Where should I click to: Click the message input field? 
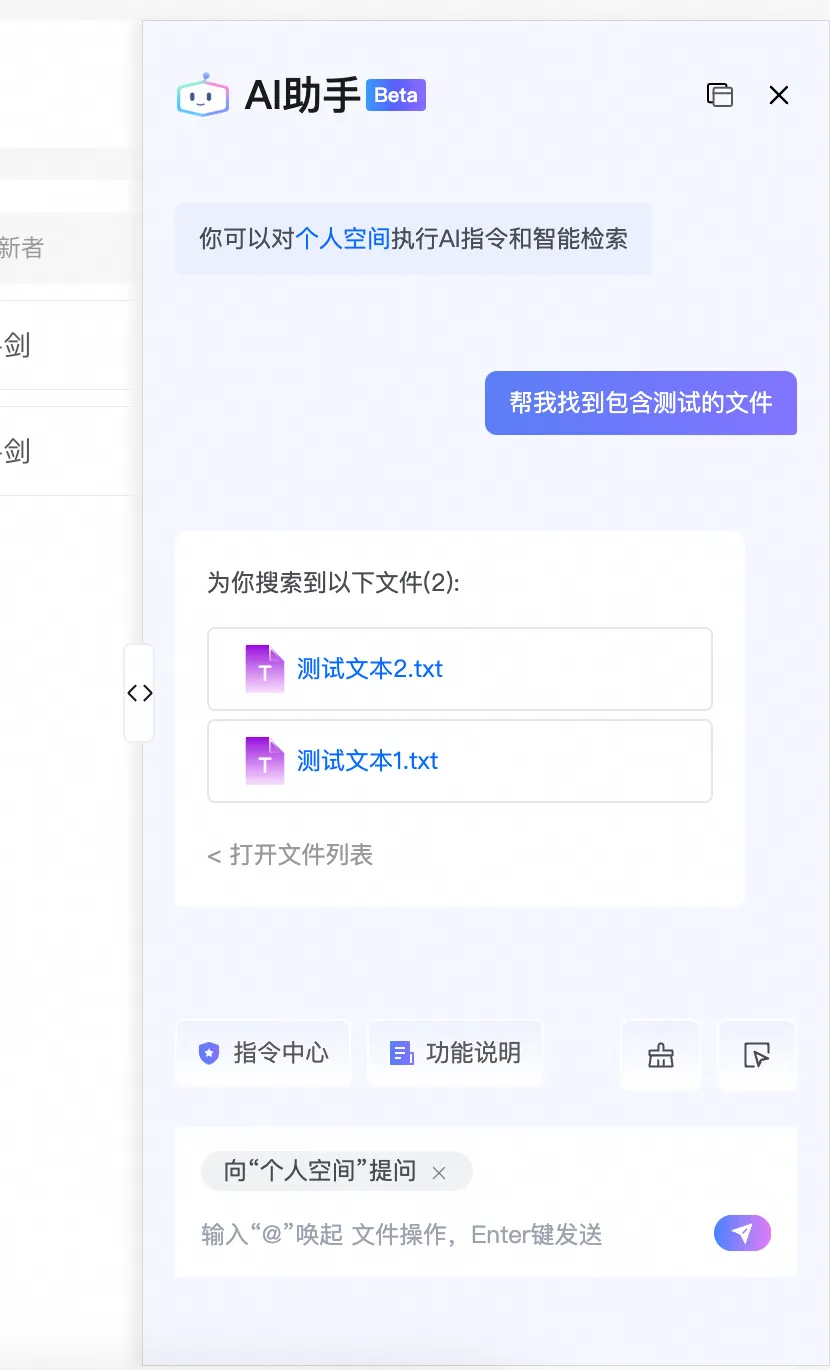pos(450,1235)
